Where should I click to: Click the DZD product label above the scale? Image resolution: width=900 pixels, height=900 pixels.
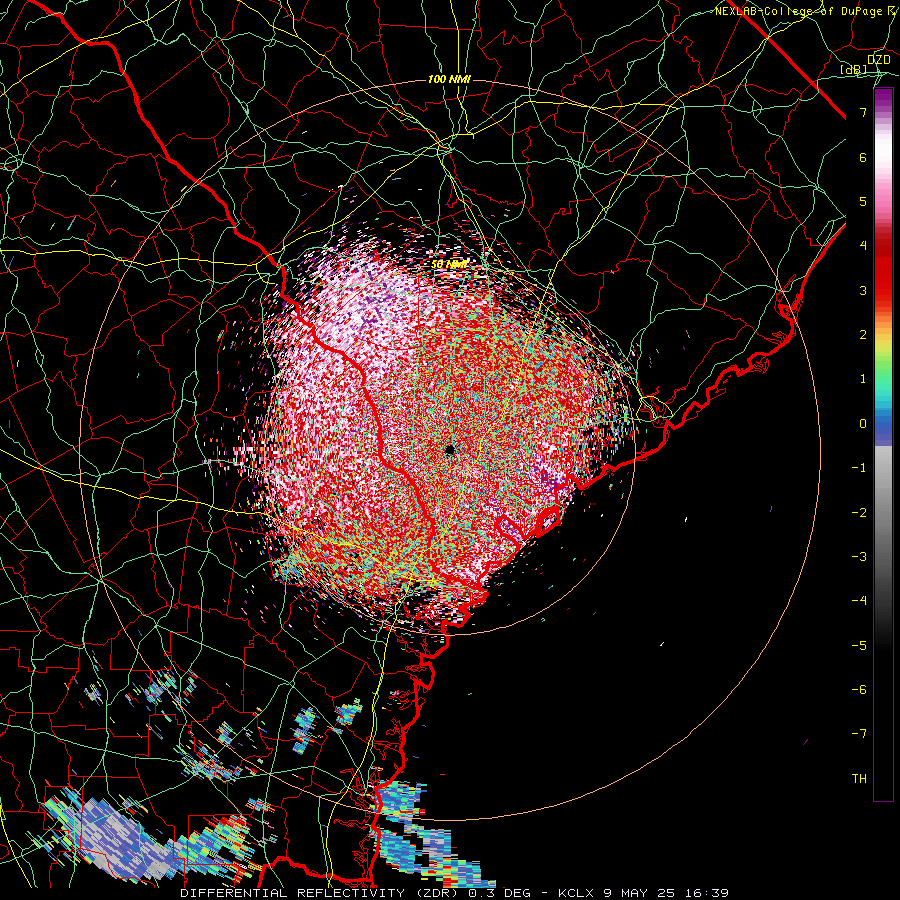tap(879, 59)
